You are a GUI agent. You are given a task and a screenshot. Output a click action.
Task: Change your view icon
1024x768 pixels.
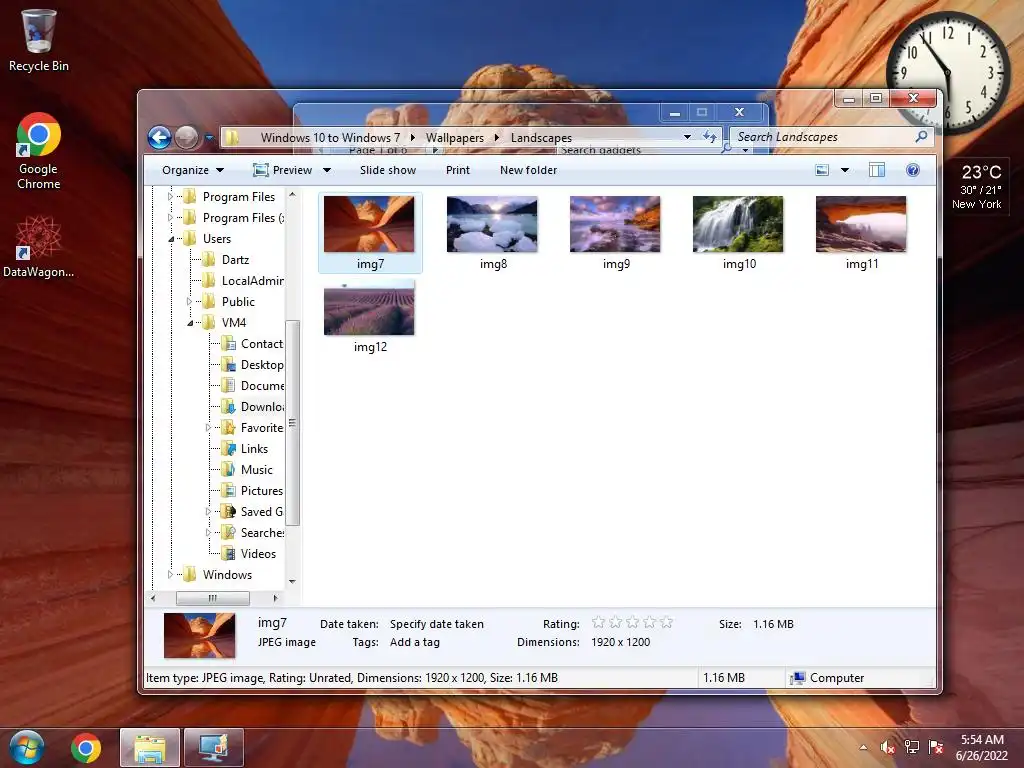click(822, 170)
